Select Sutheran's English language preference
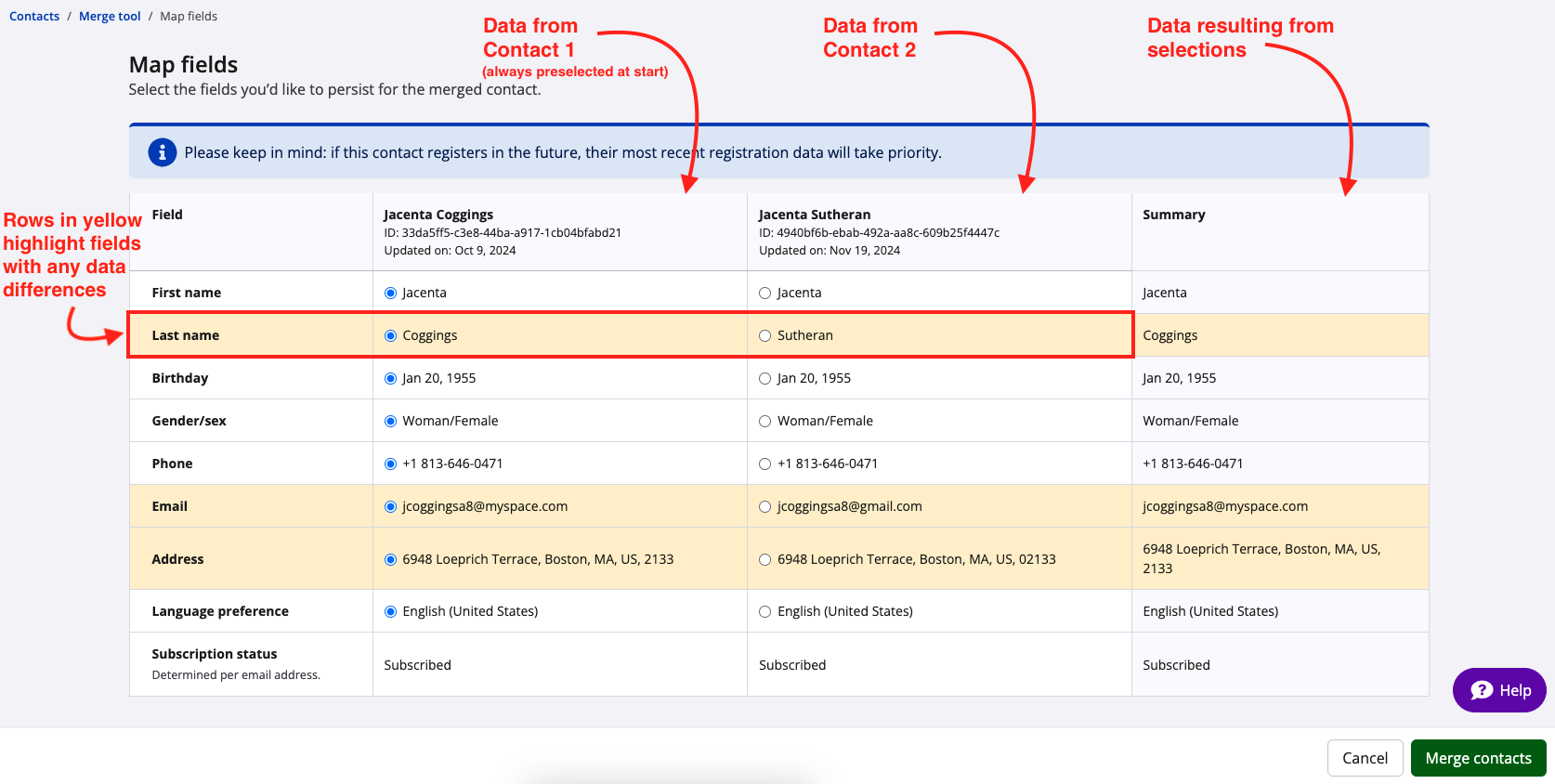 click(x=765, y=611)
